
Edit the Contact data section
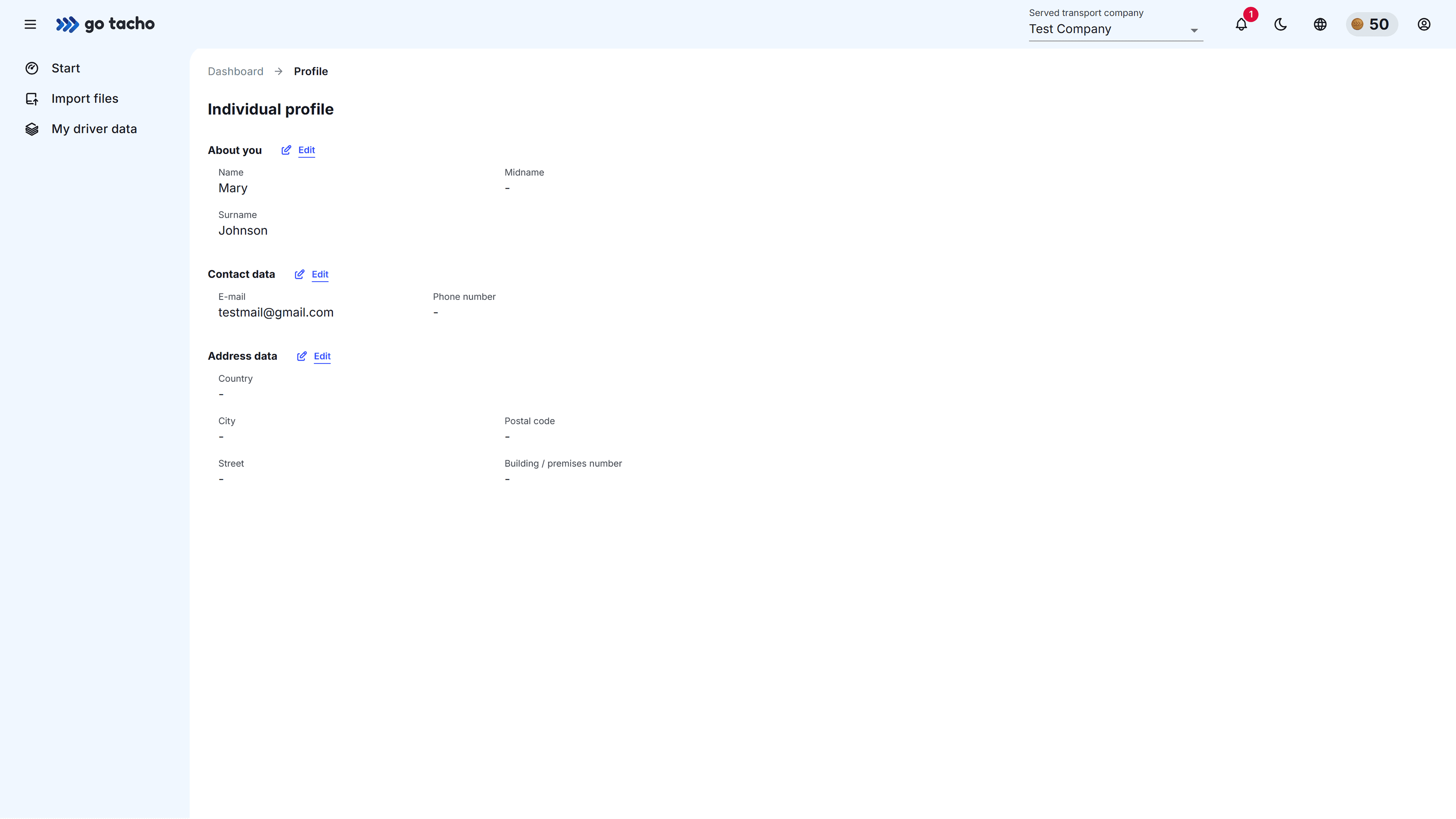point(320,274)
